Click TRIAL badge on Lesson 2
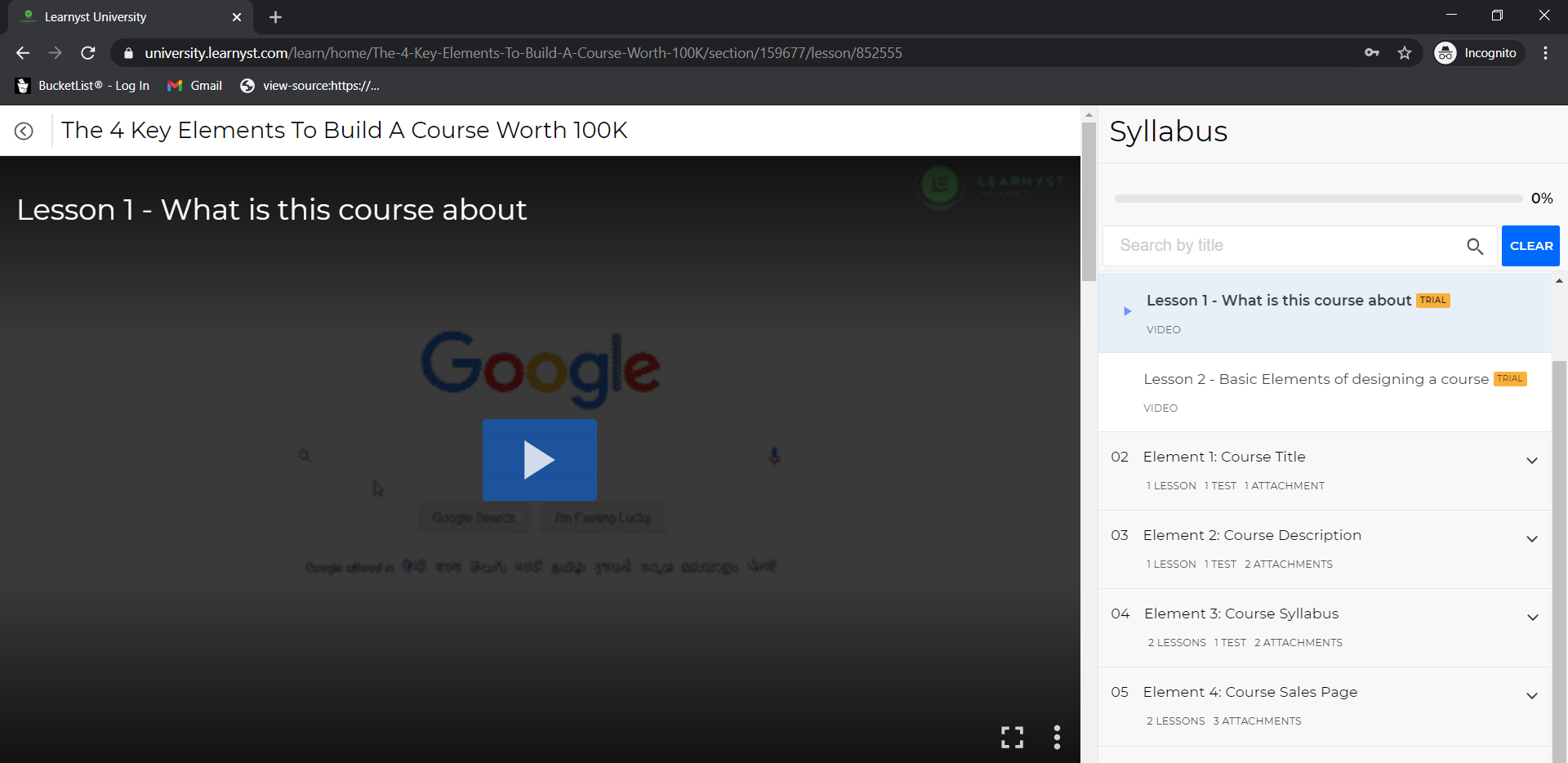The height and width of the screenshot is (763, 1568). (1510, 379)
